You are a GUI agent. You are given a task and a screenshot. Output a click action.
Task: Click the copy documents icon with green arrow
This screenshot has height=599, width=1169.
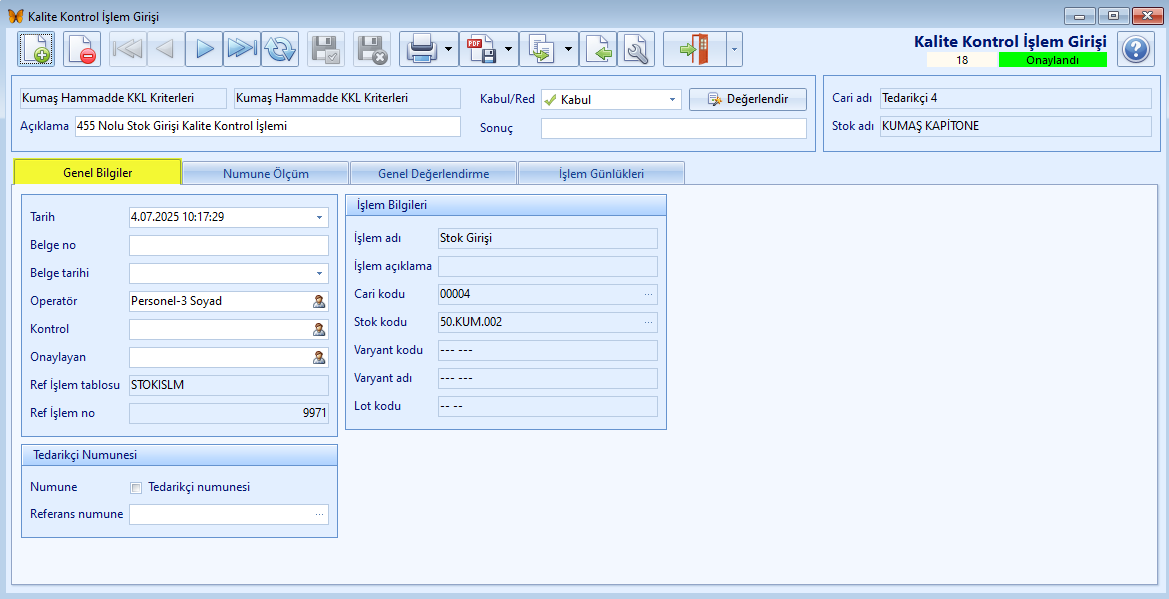(541, 49)
